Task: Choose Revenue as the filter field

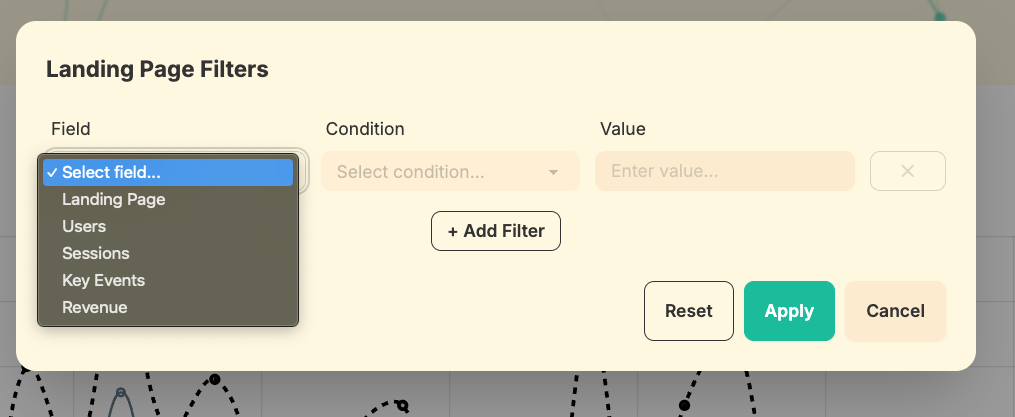Action: pos(94,307)
